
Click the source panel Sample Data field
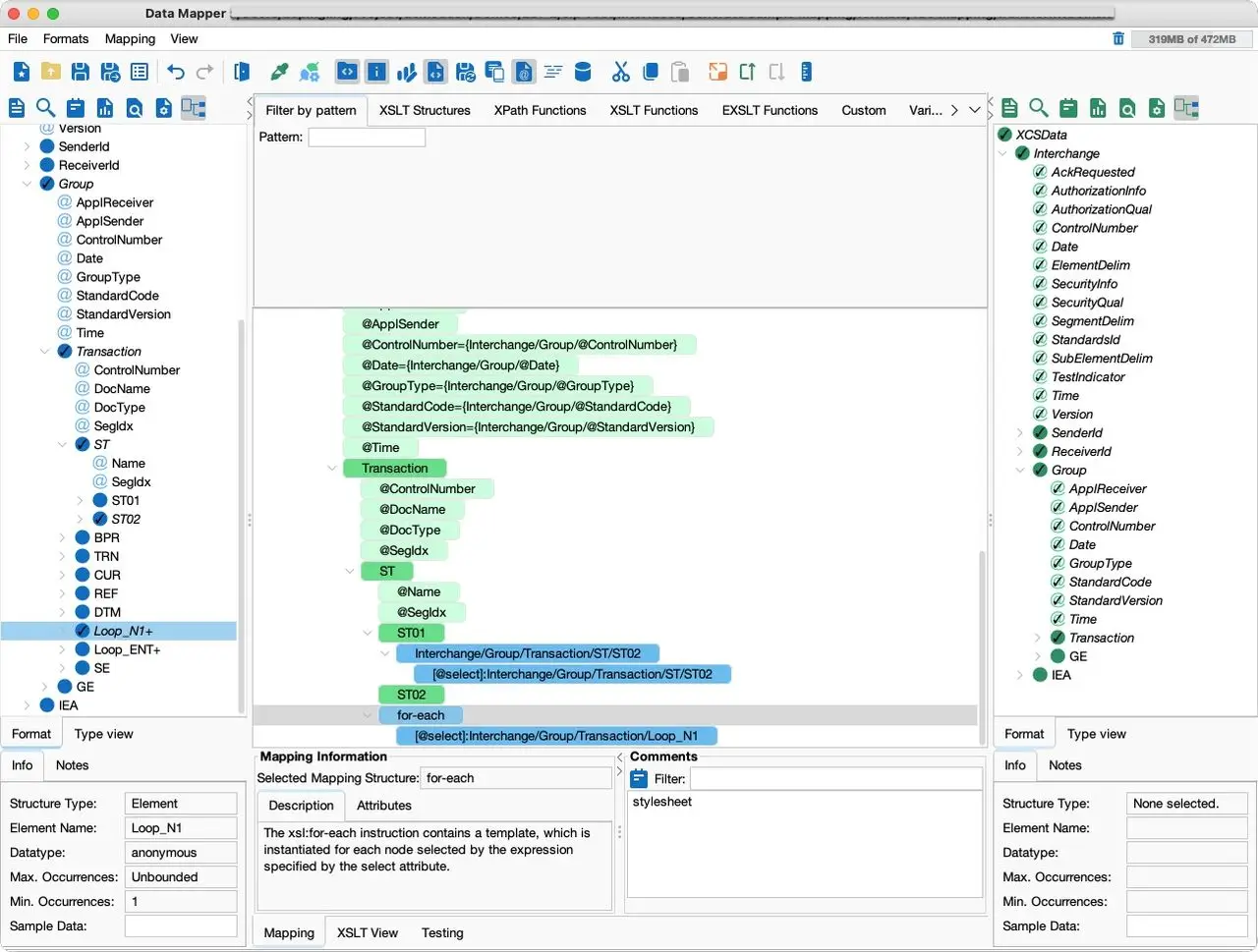181,925
